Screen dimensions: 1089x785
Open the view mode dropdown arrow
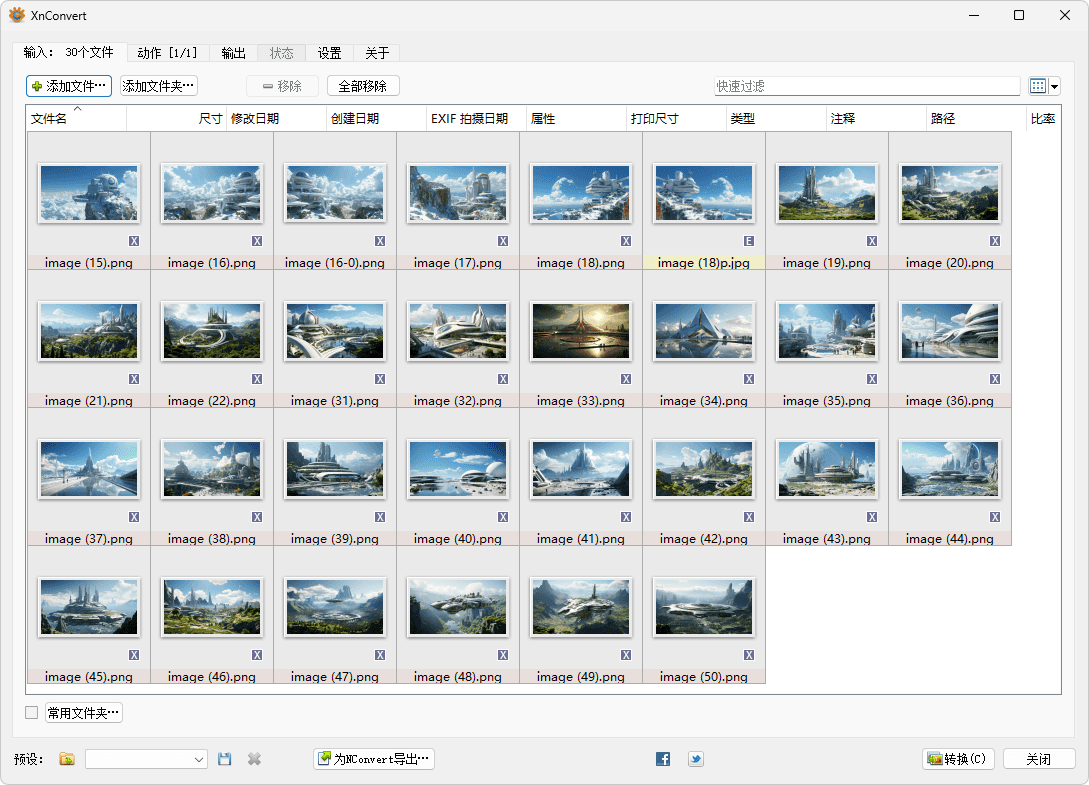click(x=1055, y=86)
